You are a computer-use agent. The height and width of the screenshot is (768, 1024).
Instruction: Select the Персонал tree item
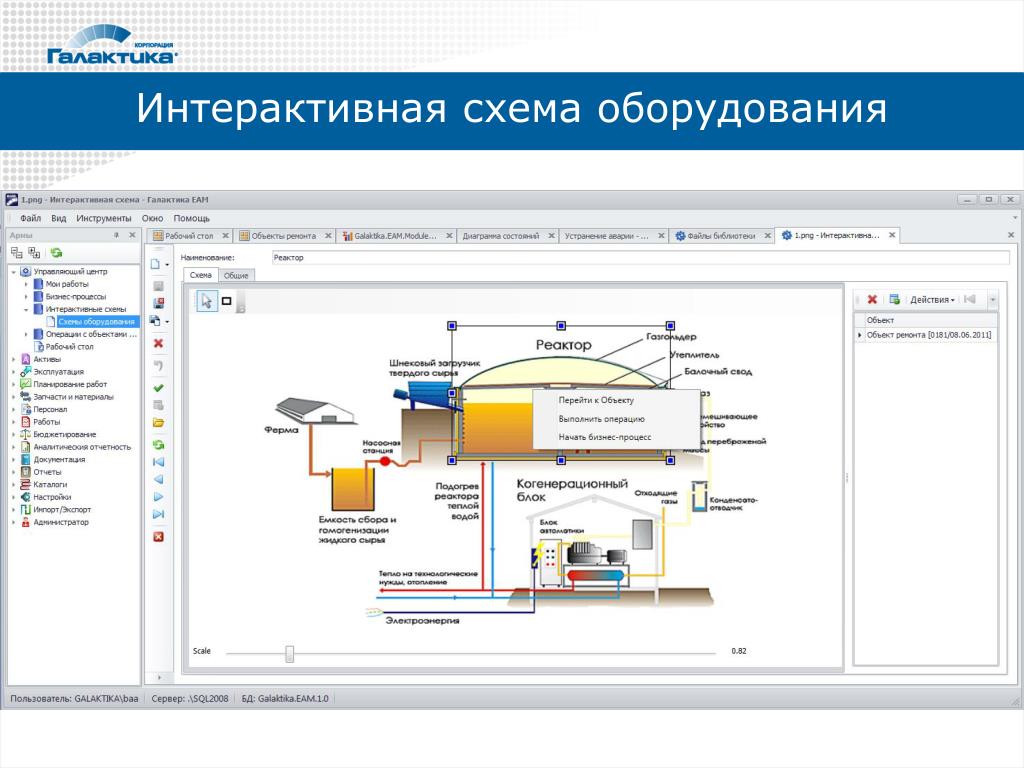50,409
